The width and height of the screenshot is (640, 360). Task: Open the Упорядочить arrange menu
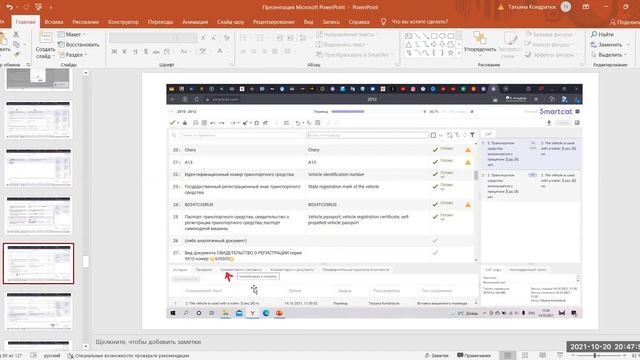pyautogui.click(x=480, y=43)
